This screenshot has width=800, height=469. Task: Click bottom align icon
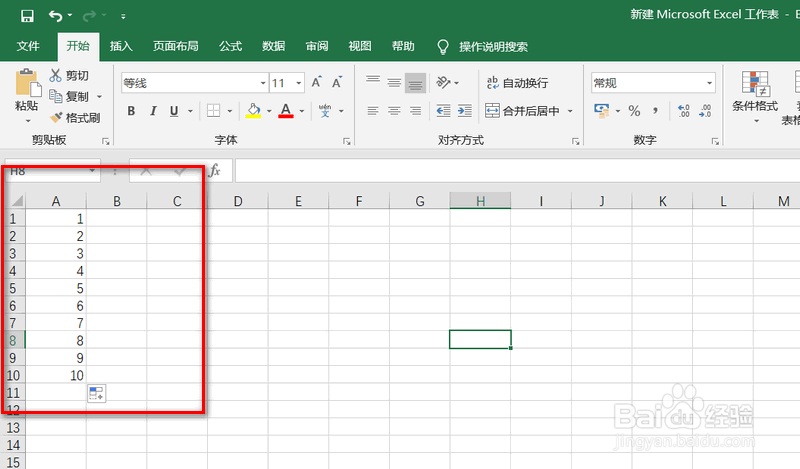coord(415,83)
